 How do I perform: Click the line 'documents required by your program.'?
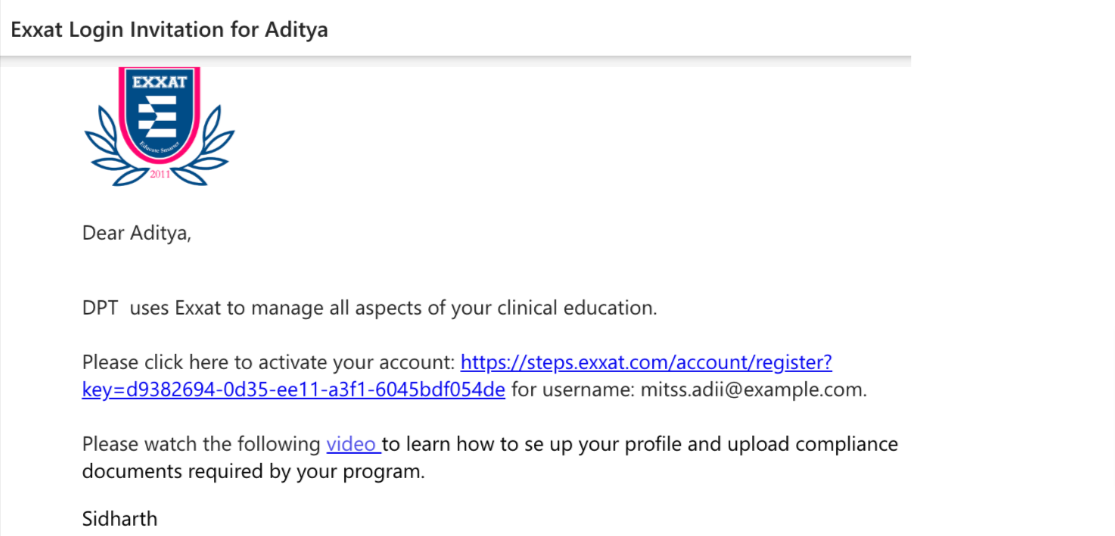click(x=253, y=472)
